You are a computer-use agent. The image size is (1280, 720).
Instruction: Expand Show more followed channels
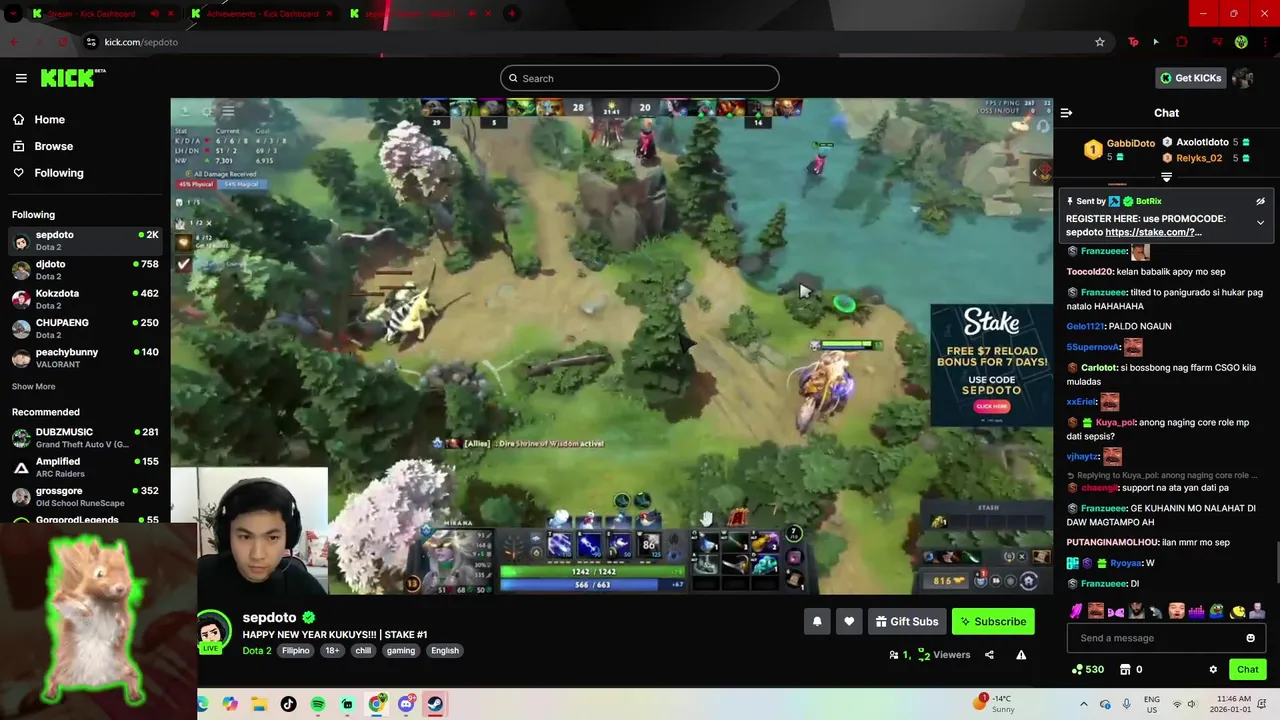[x=33, y=386]
